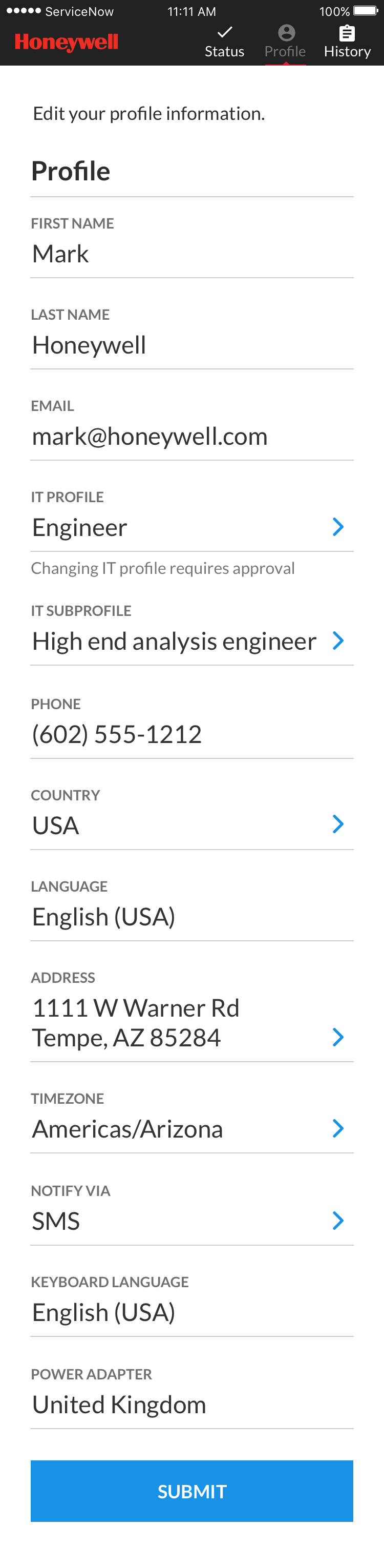This screenshot has width=384, height=1568.
Task: Switch to the Status tab label
Action: (x=225, y=52)
